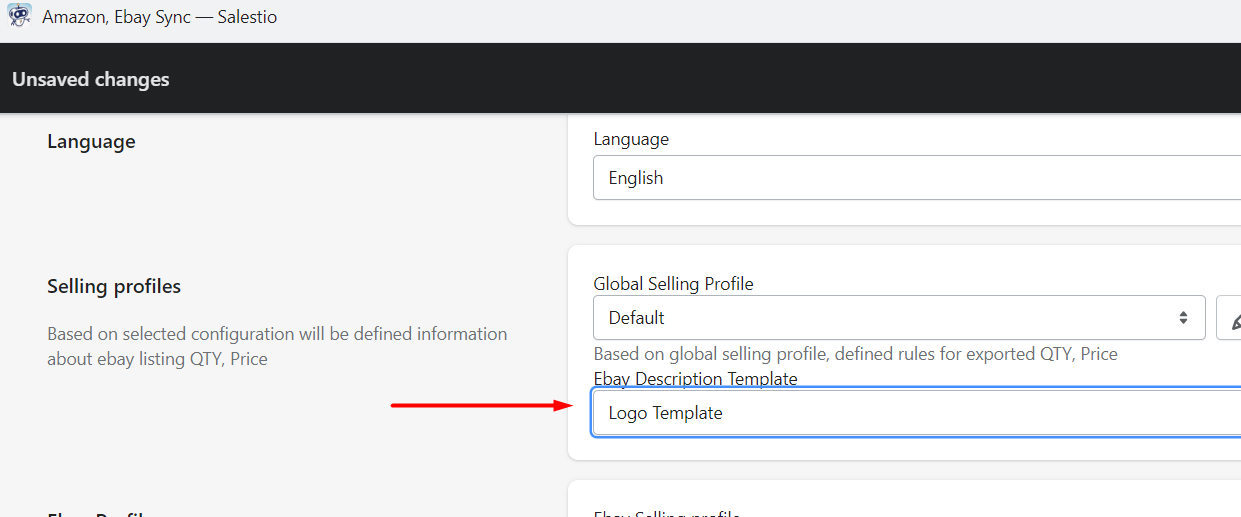Click the up-down arrows on the Default selector
1241x517 pixels.
[1183, 318]
